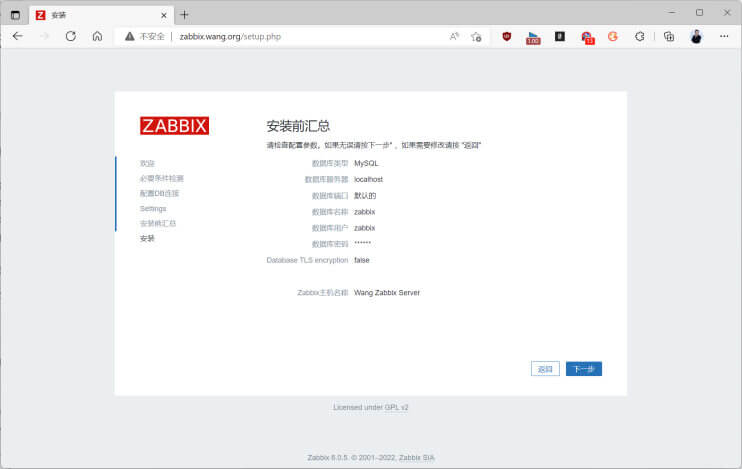742x469 pixels.
Task: Open the orange circular extension icon
Action: tap(613, 36)
